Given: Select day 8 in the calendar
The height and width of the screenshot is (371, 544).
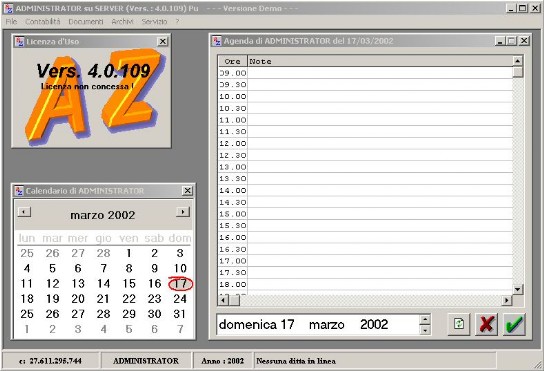Looking at the screenshot, I should coord(129,268).
